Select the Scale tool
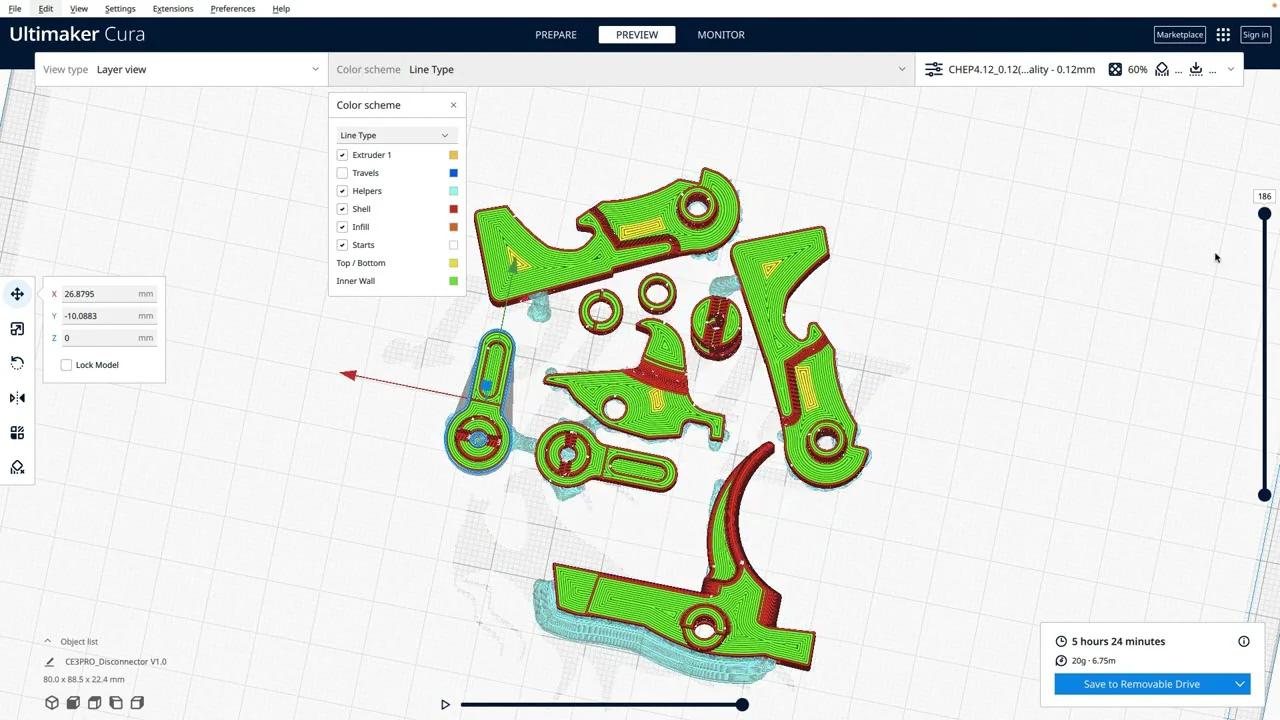Viewport: 1280px width, 720px height. point(17,328)
